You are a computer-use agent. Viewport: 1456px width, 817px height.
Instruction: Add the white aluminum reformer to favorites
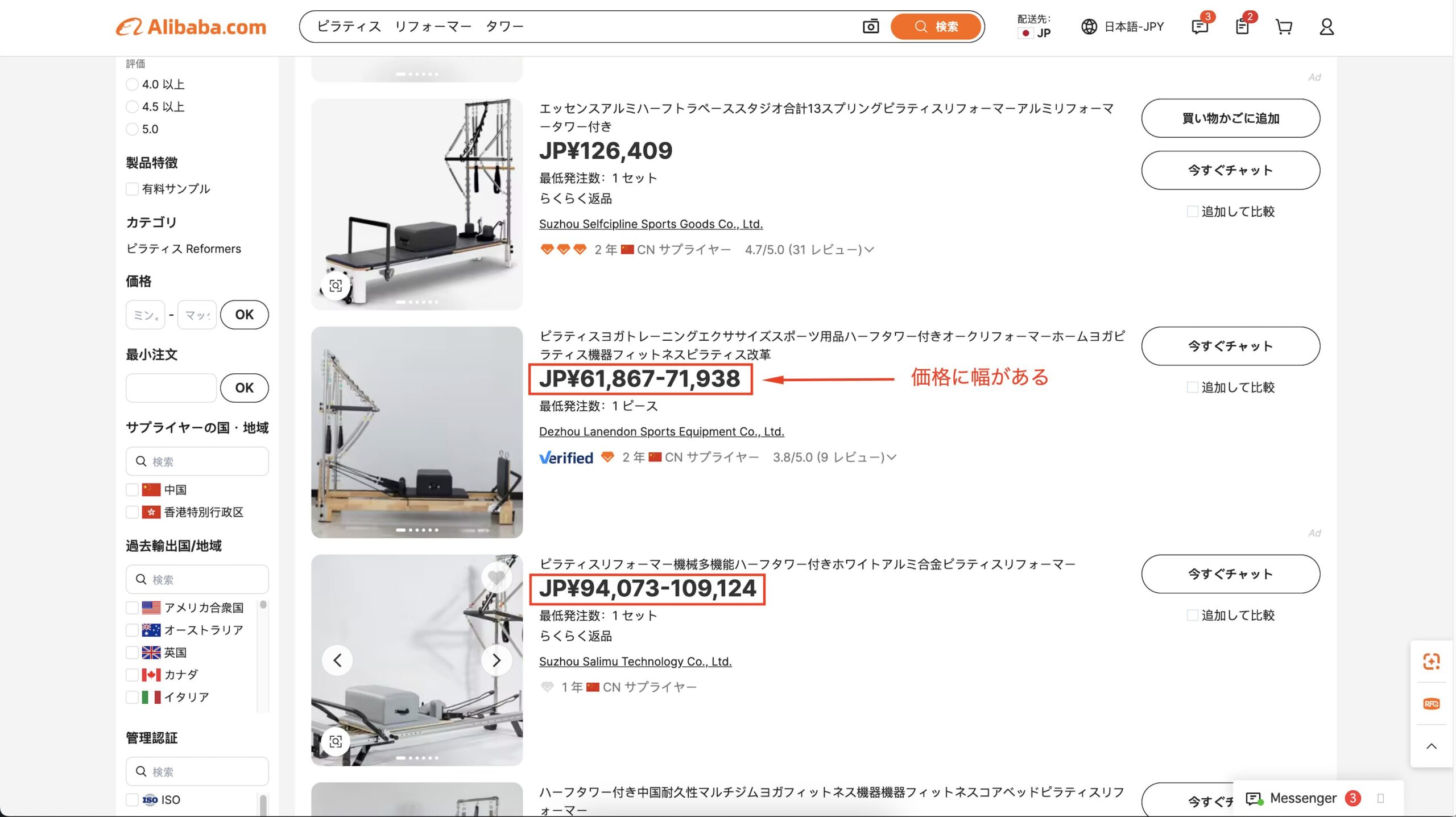pyautogui.click(x=496, y=577)
